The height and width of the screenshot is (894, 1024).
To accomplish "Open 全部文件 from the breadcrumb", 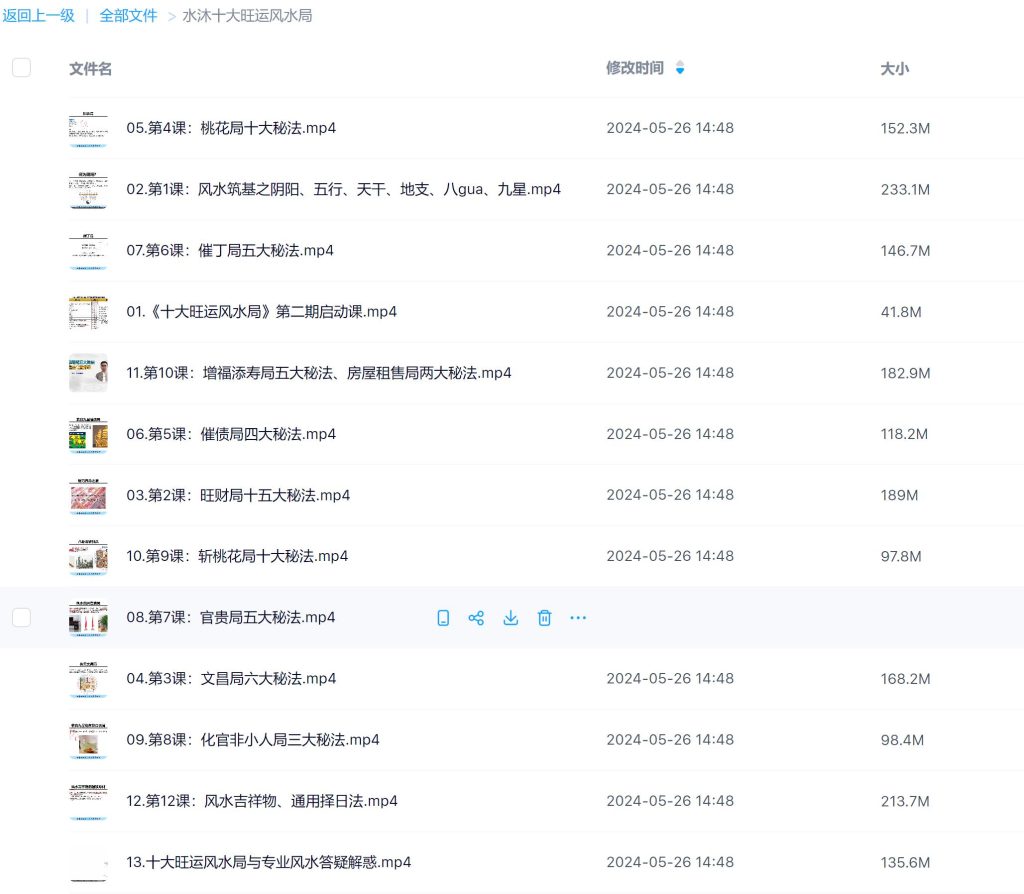I will (128, 15).
